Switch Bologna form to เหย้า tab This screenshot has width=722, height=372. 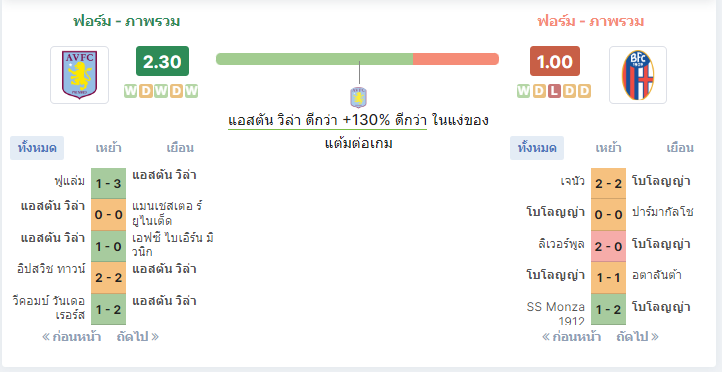(x=608, y=148)
